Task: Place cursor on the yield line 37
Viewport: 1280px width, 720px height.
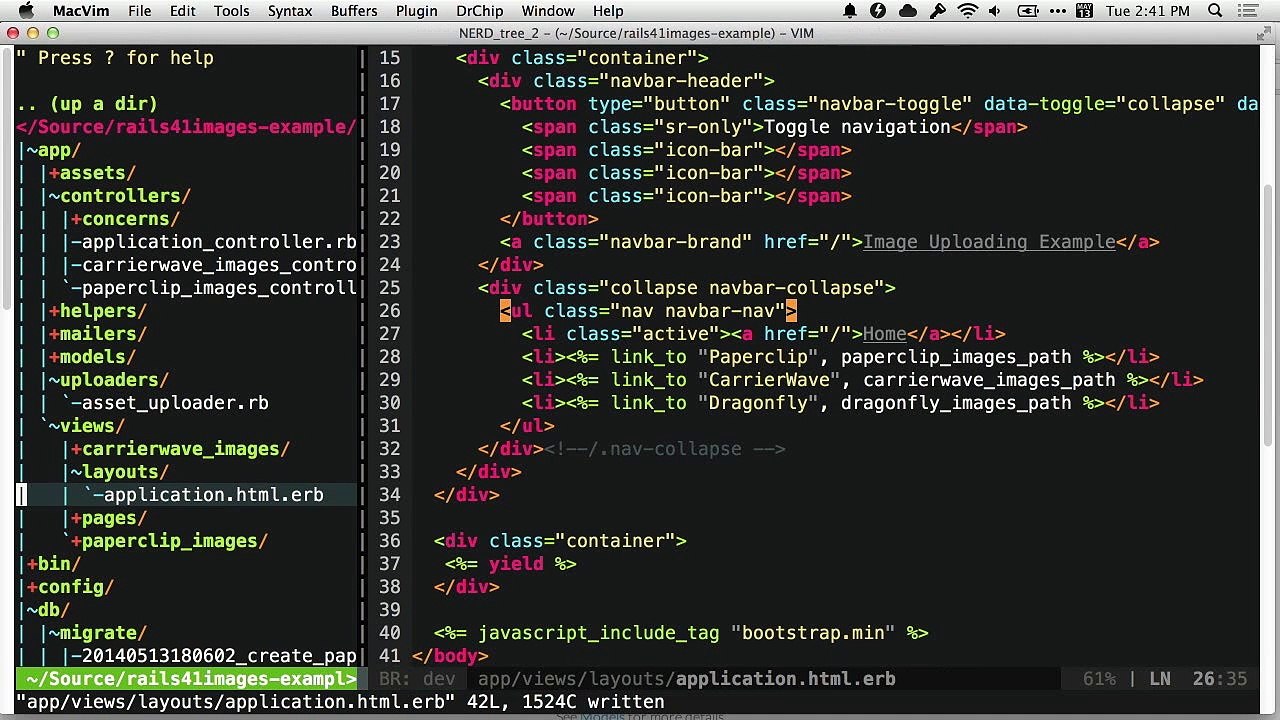Action: click(x=511, y=564)
